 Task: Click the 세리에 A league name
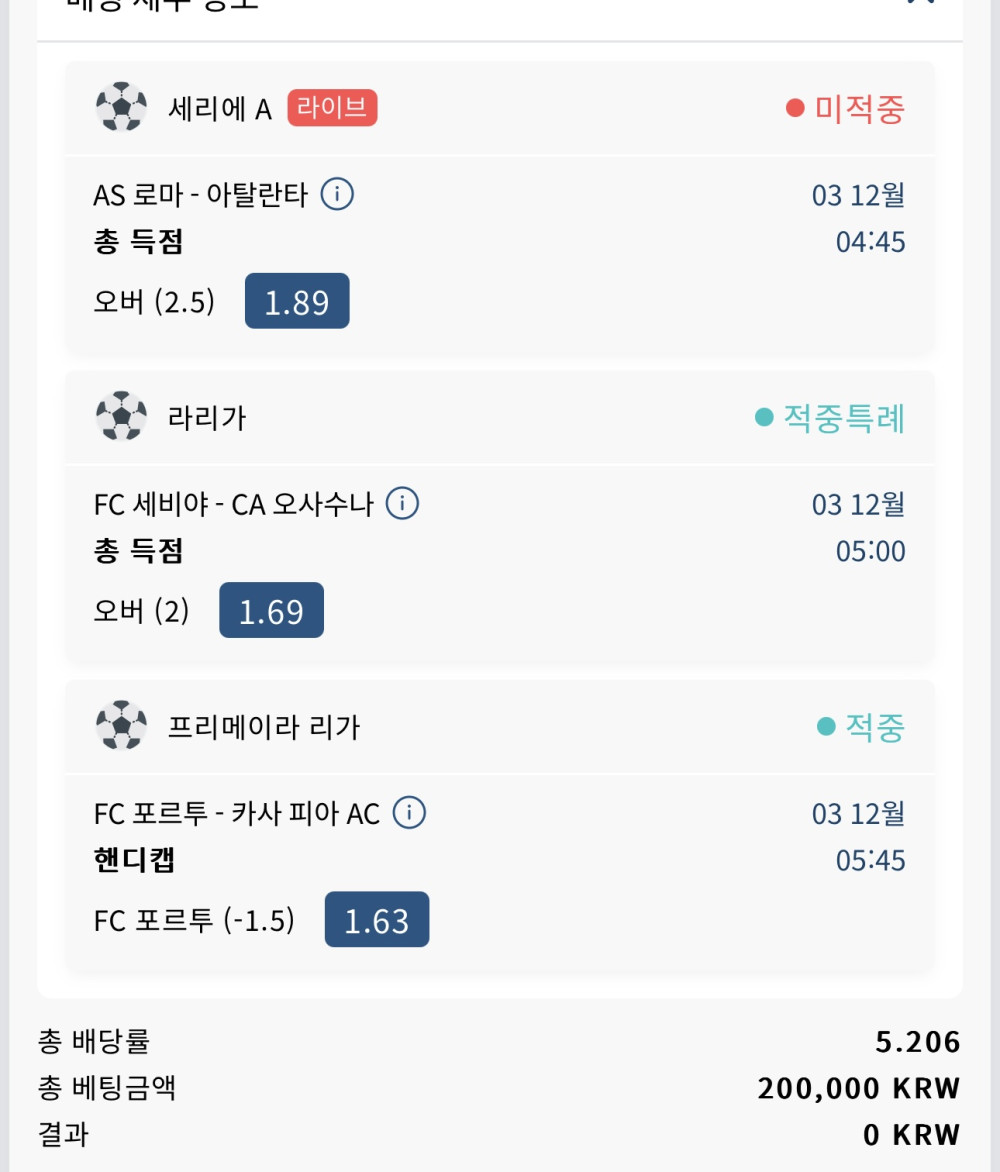point(220,109)
